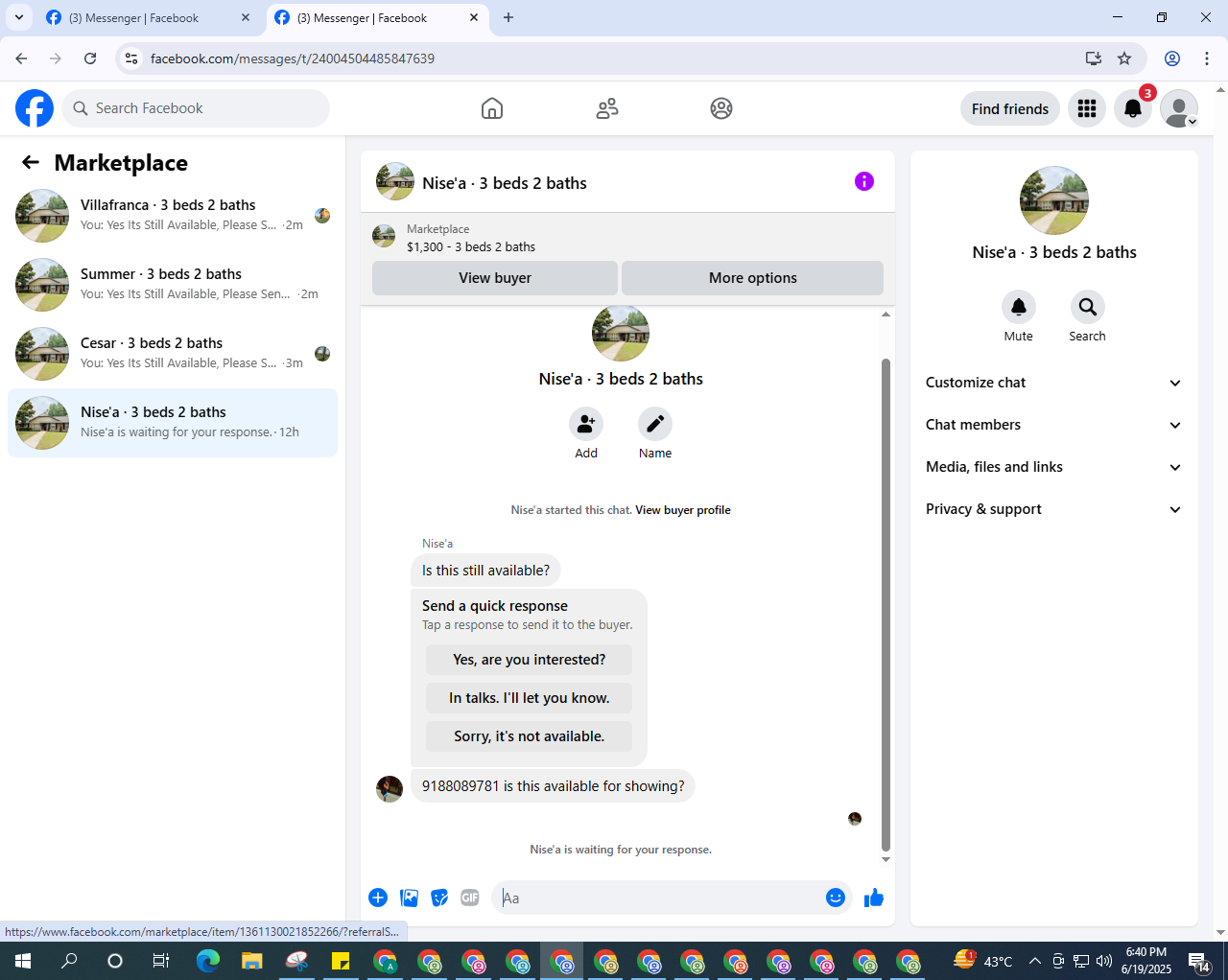This screenshot has height=980, width=1228.
Task: Open the Cesar conversation
Action: point(173,354)
